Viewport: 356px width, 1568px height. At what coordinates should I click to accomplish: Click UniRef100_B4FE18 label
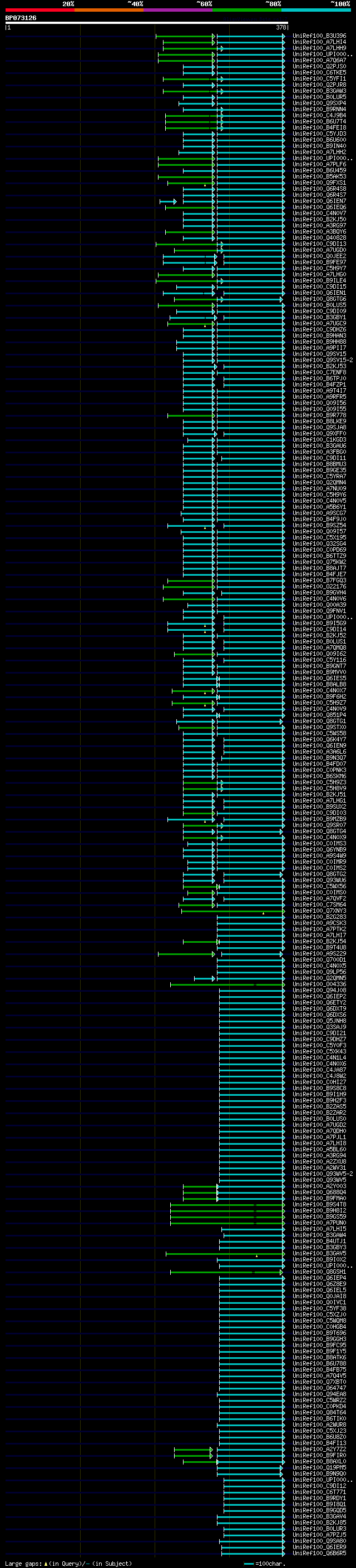click(319, 127)
